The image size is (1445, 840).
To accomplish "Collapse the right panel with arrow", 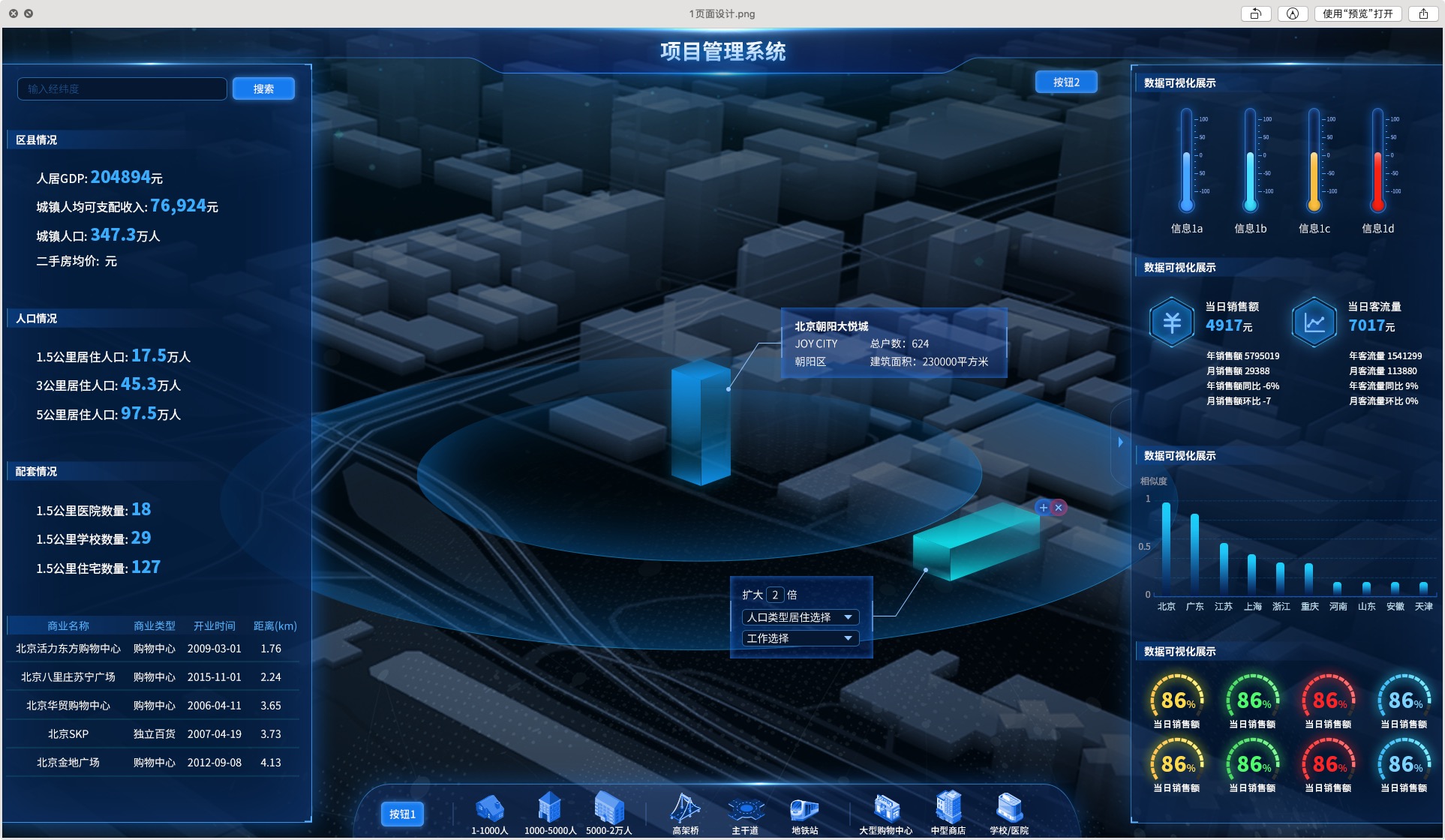I will (x=1120, y=442).
